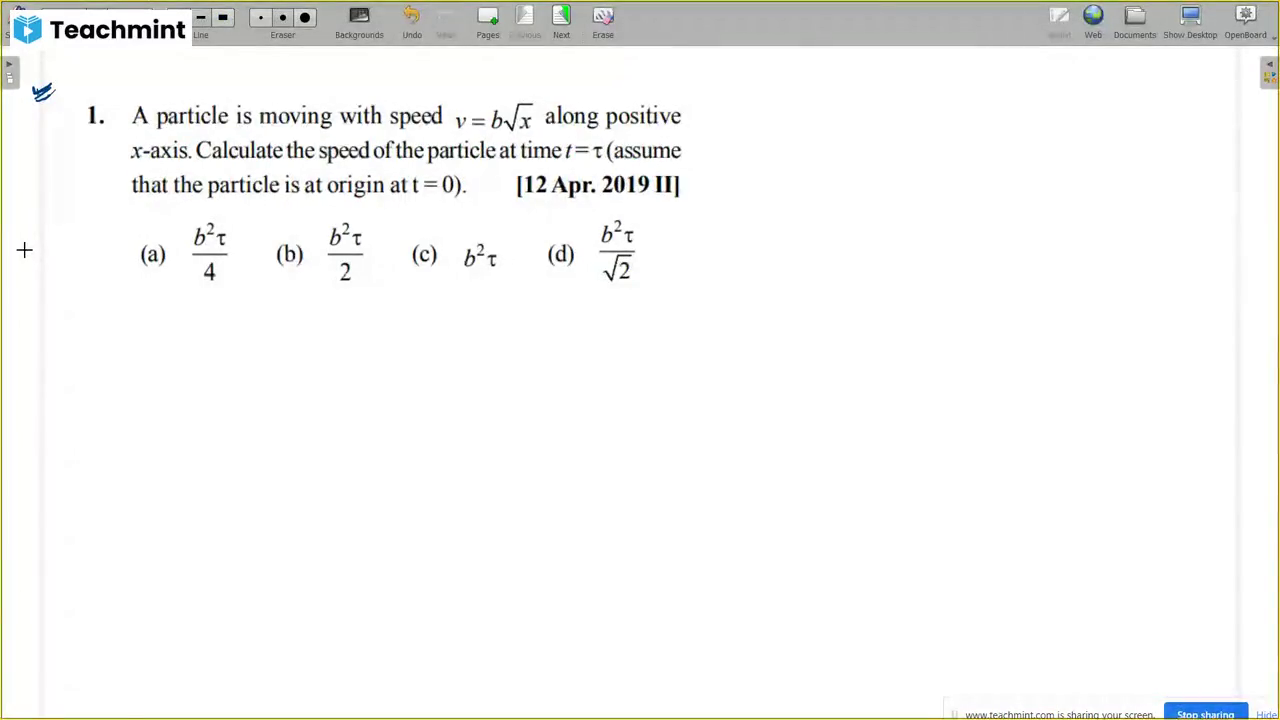Undo the last stroke
Viewport: 1280px width, 720px height.
[412, 22]
